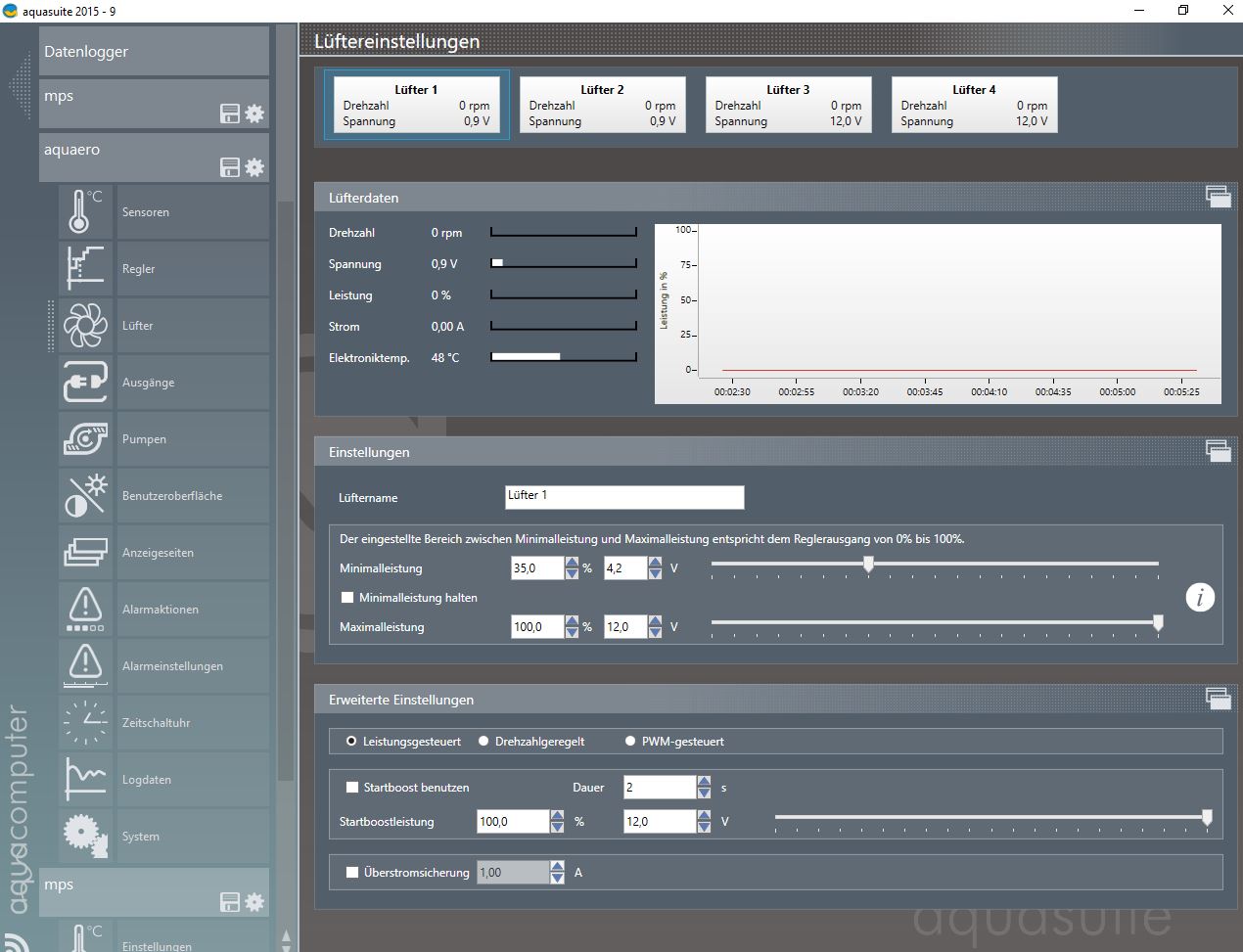The height and width of the screenshot is (952, 1243).
Task: Click the Alarmaktionen warning icon
Action: coord(85,609)
